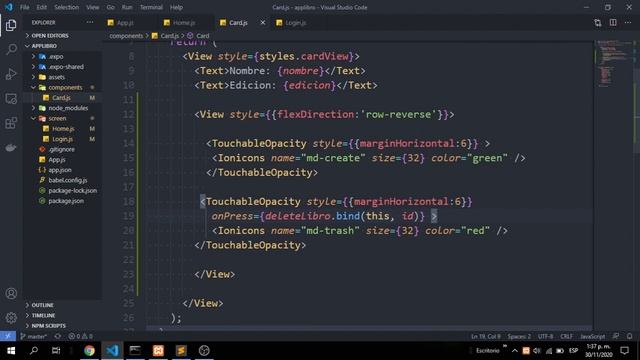Open the Edit menu
The width and height of the screenshot is (640, 360).
(x=42, y=7)
